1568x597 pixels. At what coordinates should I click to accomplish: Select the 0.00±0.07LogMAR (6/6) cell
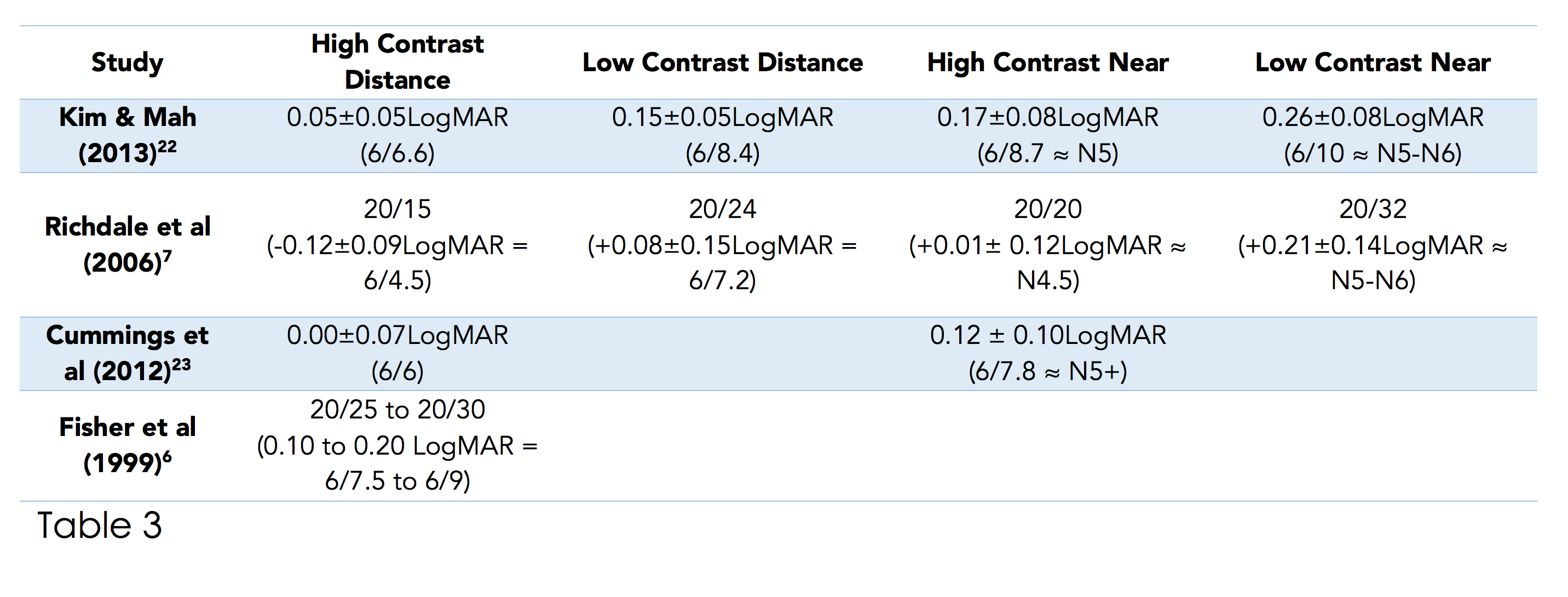point(397,353)
